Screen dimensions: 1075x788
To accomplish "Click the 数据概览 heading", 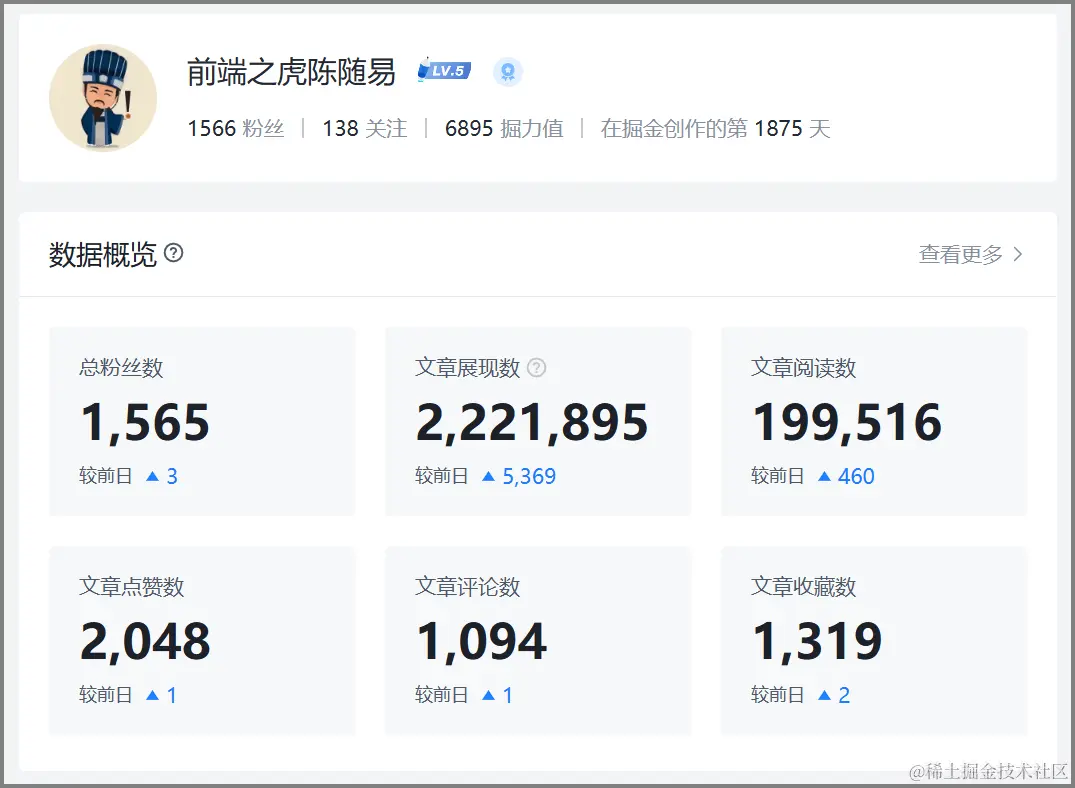I will (103, 254).
